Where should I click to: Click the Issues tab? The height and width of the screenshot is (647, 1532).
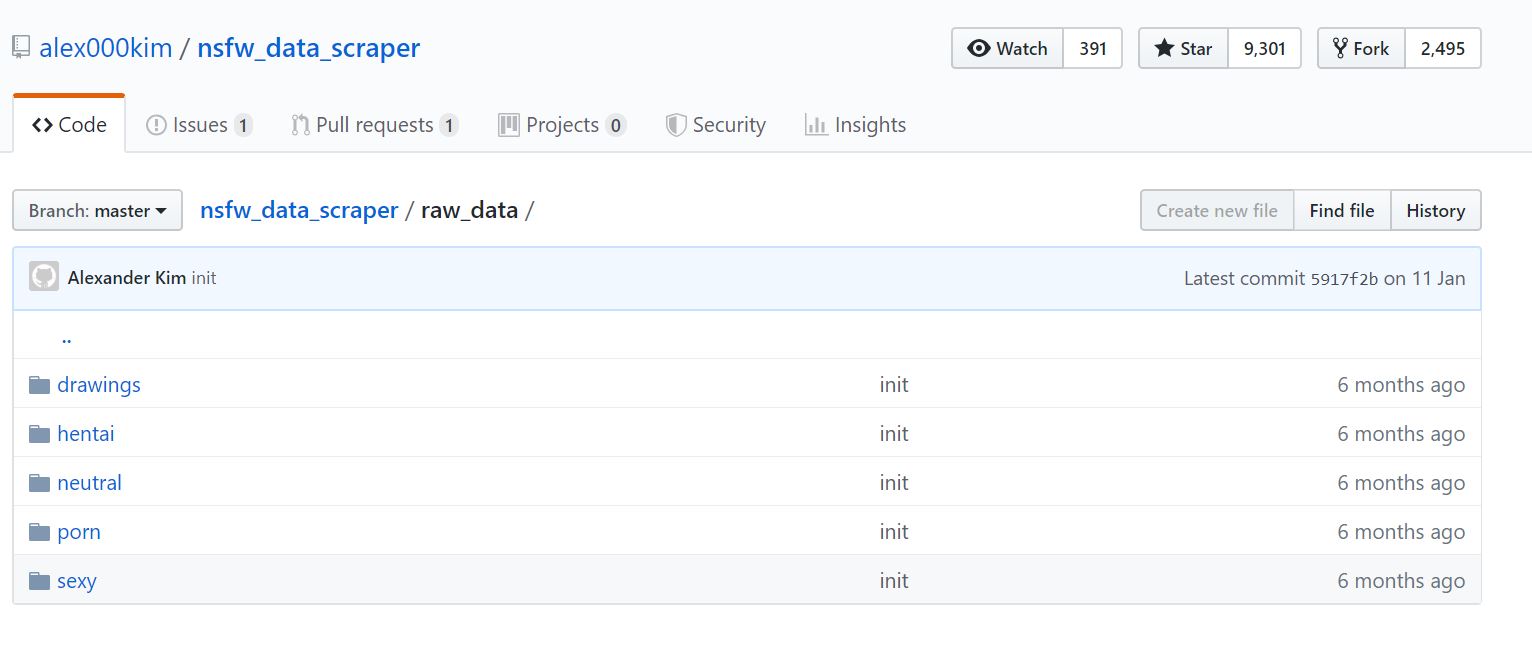[x=199, y=125]
